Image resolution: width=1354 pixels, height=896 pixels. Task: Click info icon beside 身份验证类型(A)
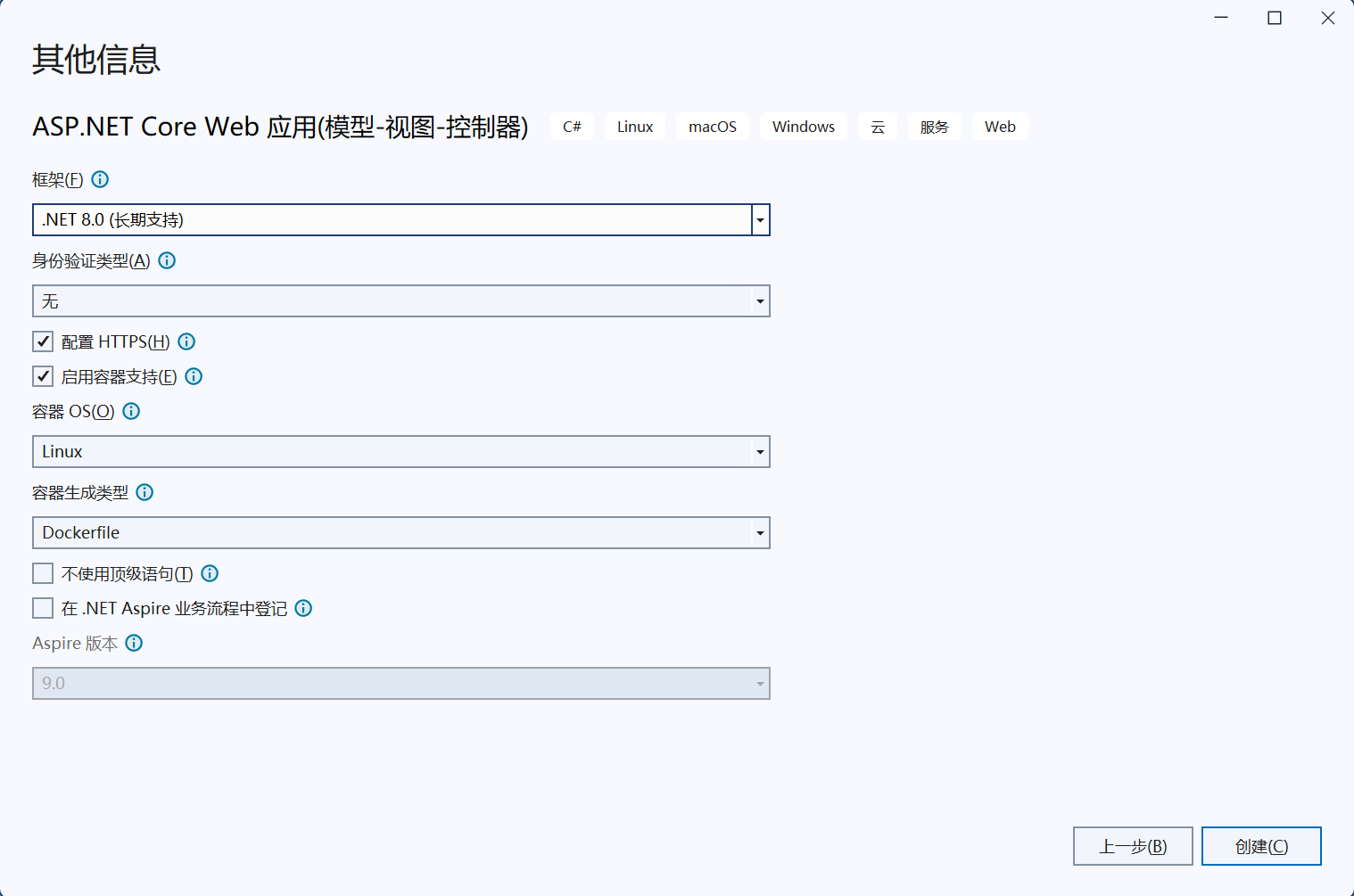click(167, 260)
